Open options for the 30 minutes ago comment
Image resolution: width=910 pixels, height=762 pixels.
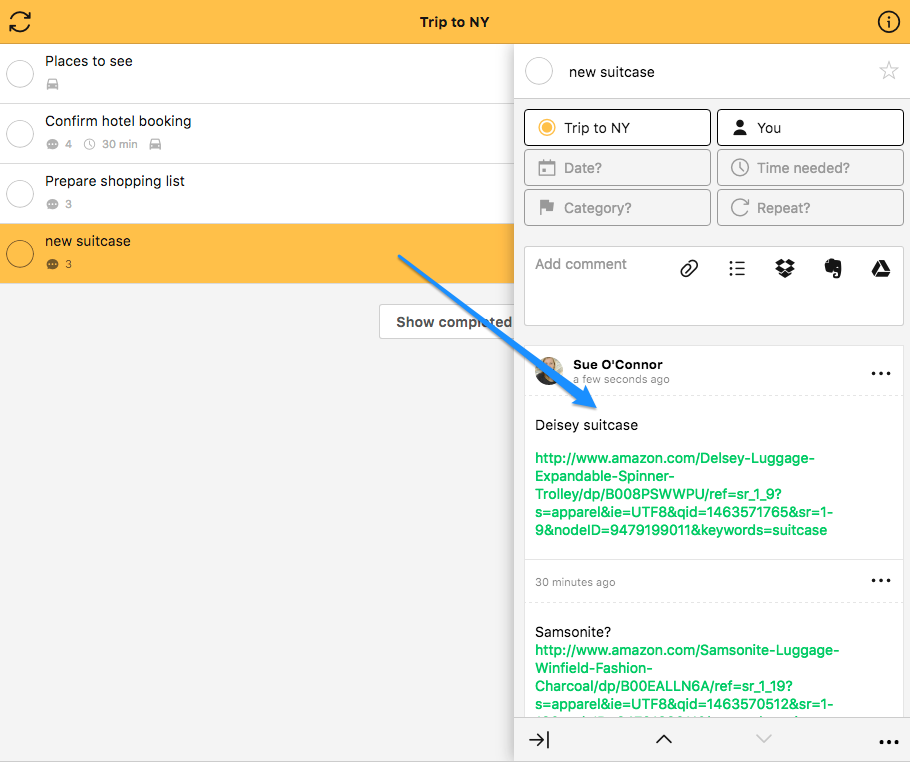[x=880, y=580]
